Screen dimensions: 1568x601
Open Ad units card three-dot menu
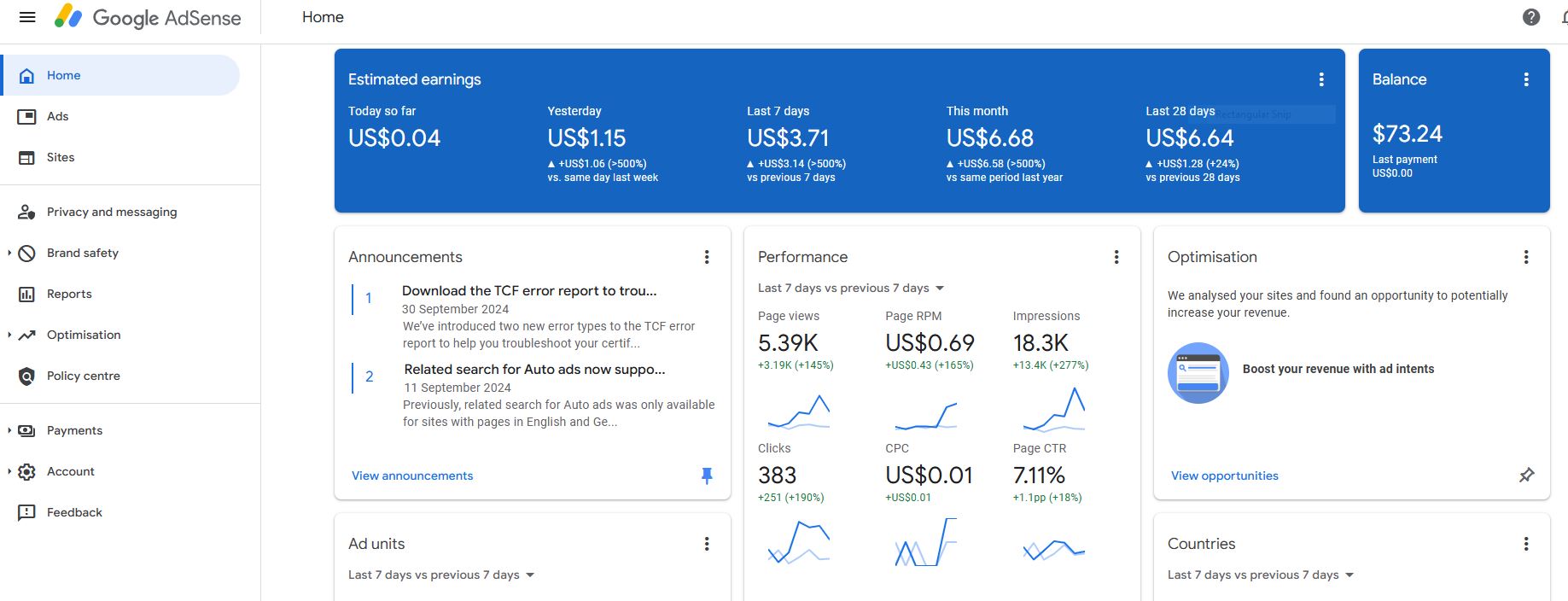pyautogui.click(x=707, y=544)
